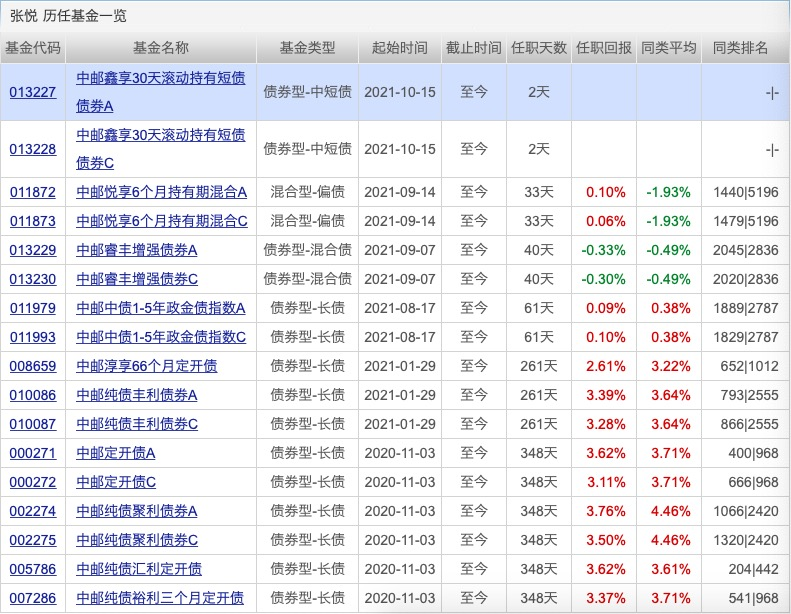This screenshot has height=614, width=791.
Task: Open fund code link 011872
Action: [33, 192]
